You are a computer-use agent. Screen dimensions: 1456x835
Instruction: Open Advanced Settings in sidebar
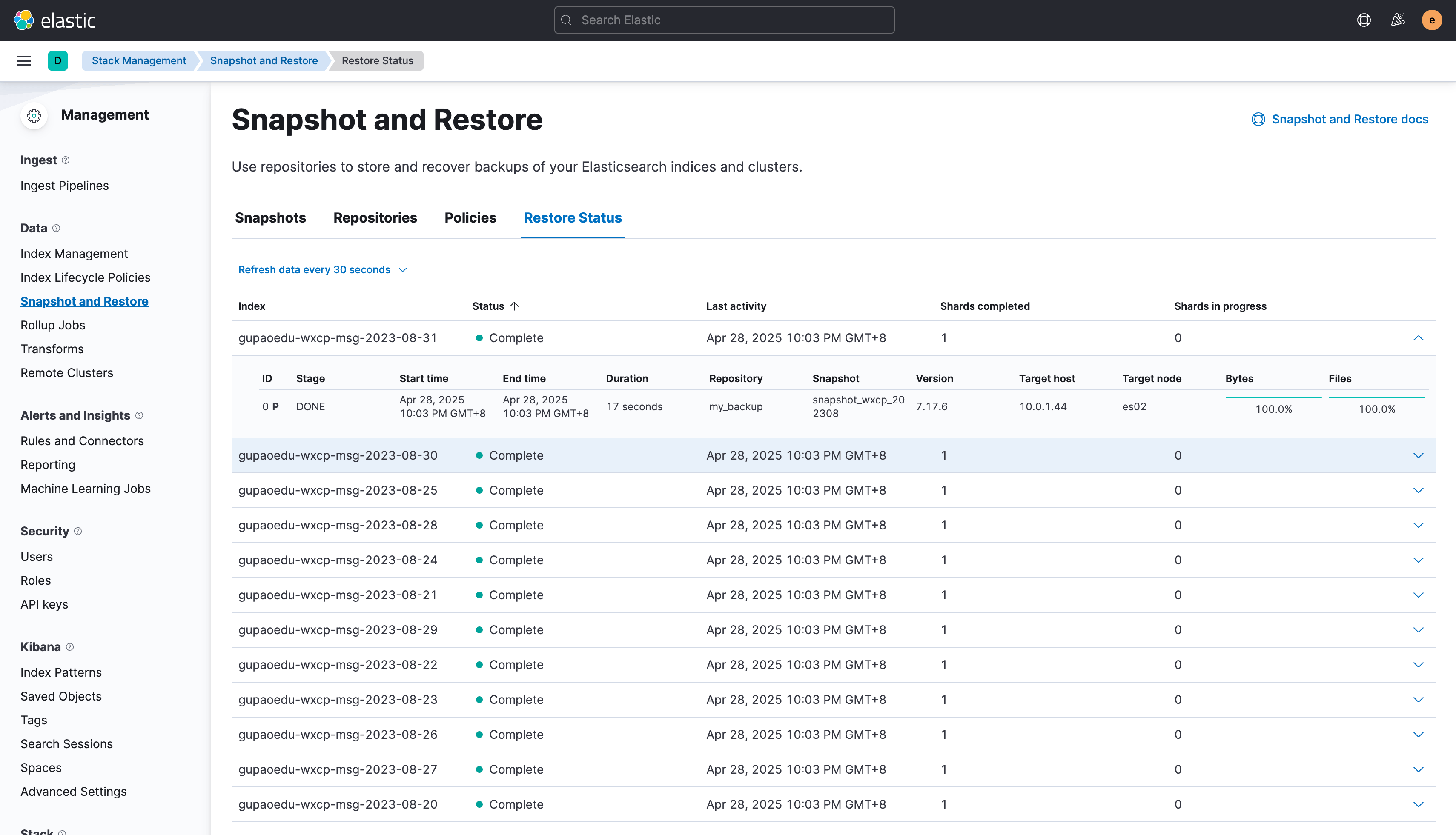pyautogui.click(x=73, y=792)
